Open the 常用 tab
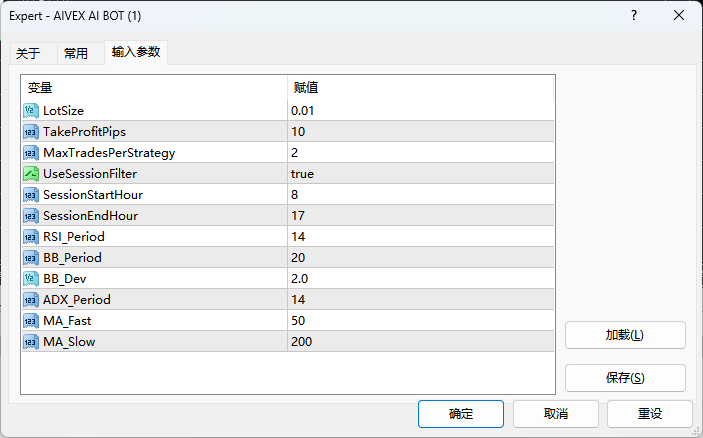703x438 pixels. pyautogui.click(x=76, y=53)
